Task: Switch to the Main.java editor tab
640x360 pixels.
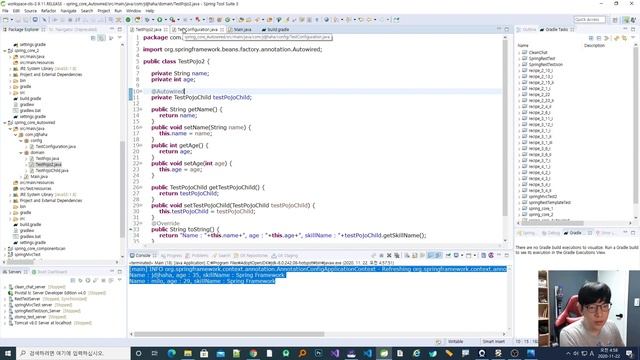Action: pos(242,29)
